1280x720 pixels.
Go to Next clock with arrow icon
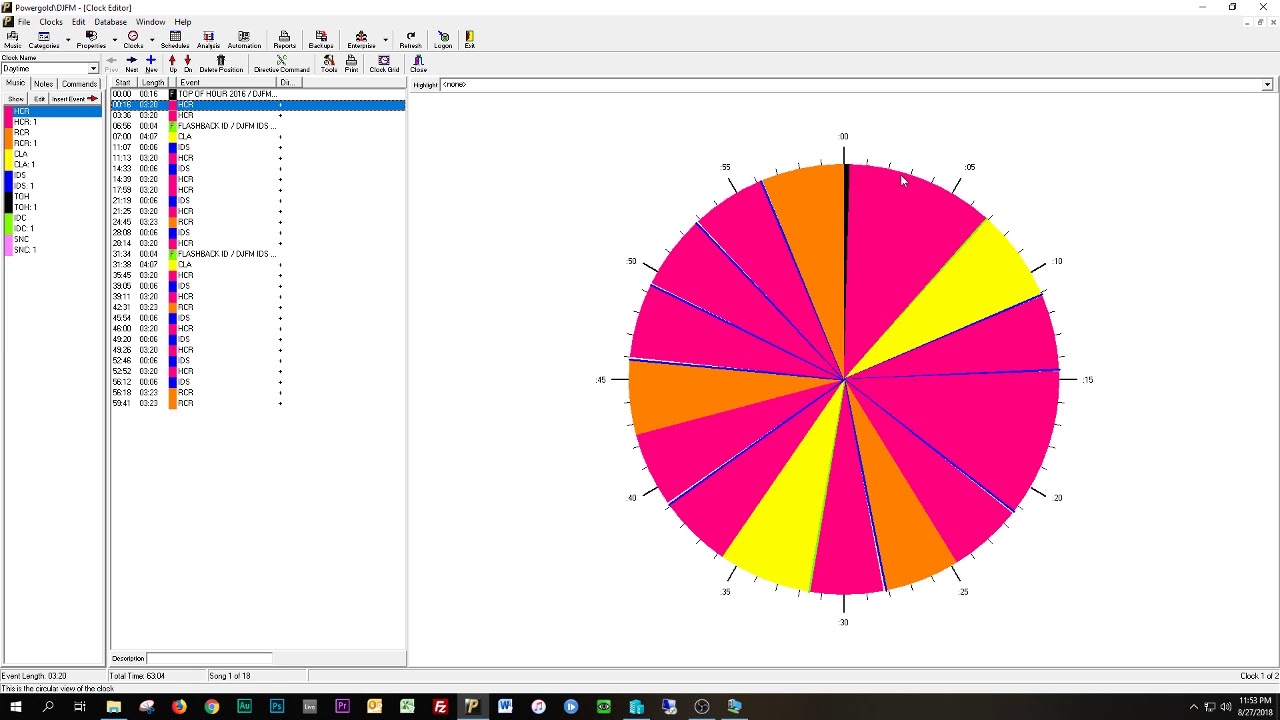pyautogui.click(x=131, y=64)
